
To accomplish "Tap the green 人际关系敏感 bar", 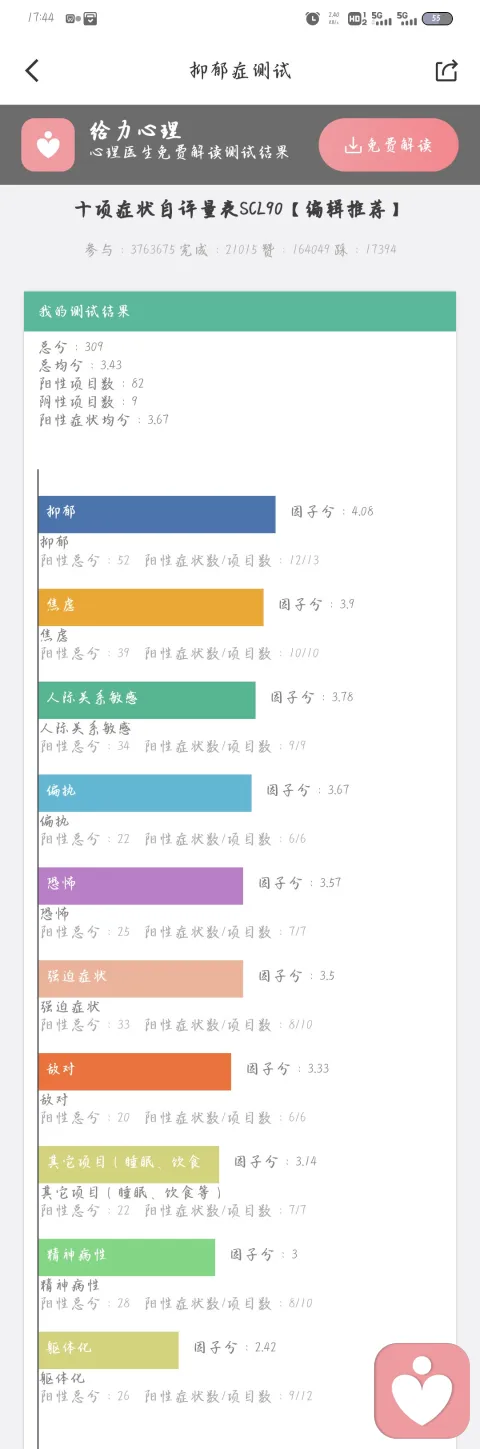I will (x=147, y=700).
